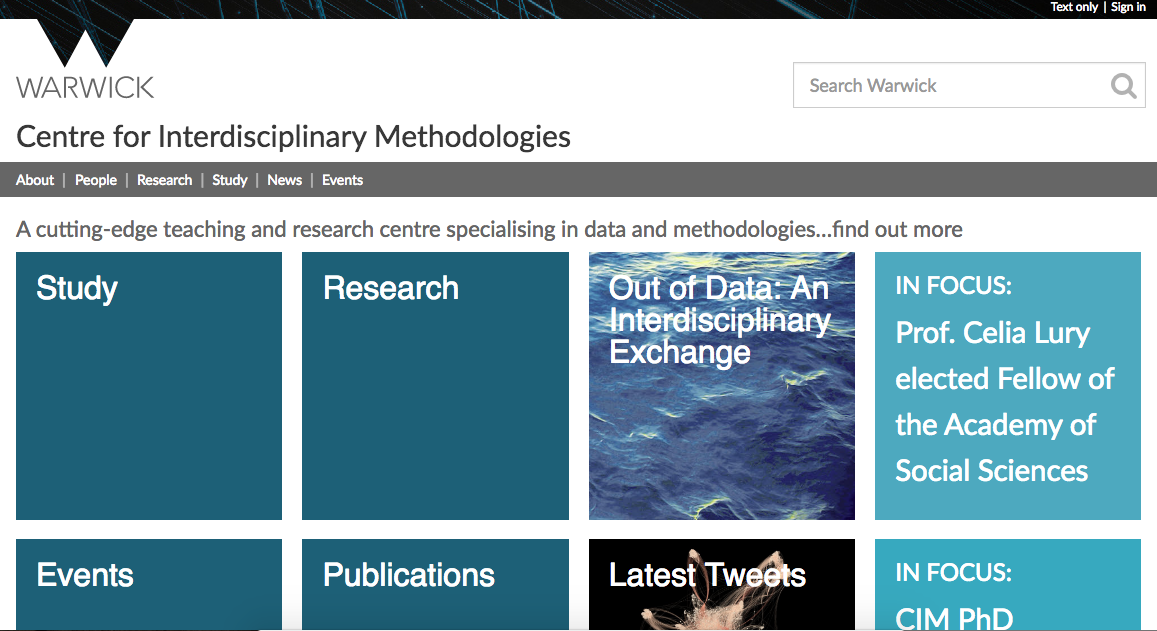
Task: Click the Sign in link
Action: (1128, 7)
